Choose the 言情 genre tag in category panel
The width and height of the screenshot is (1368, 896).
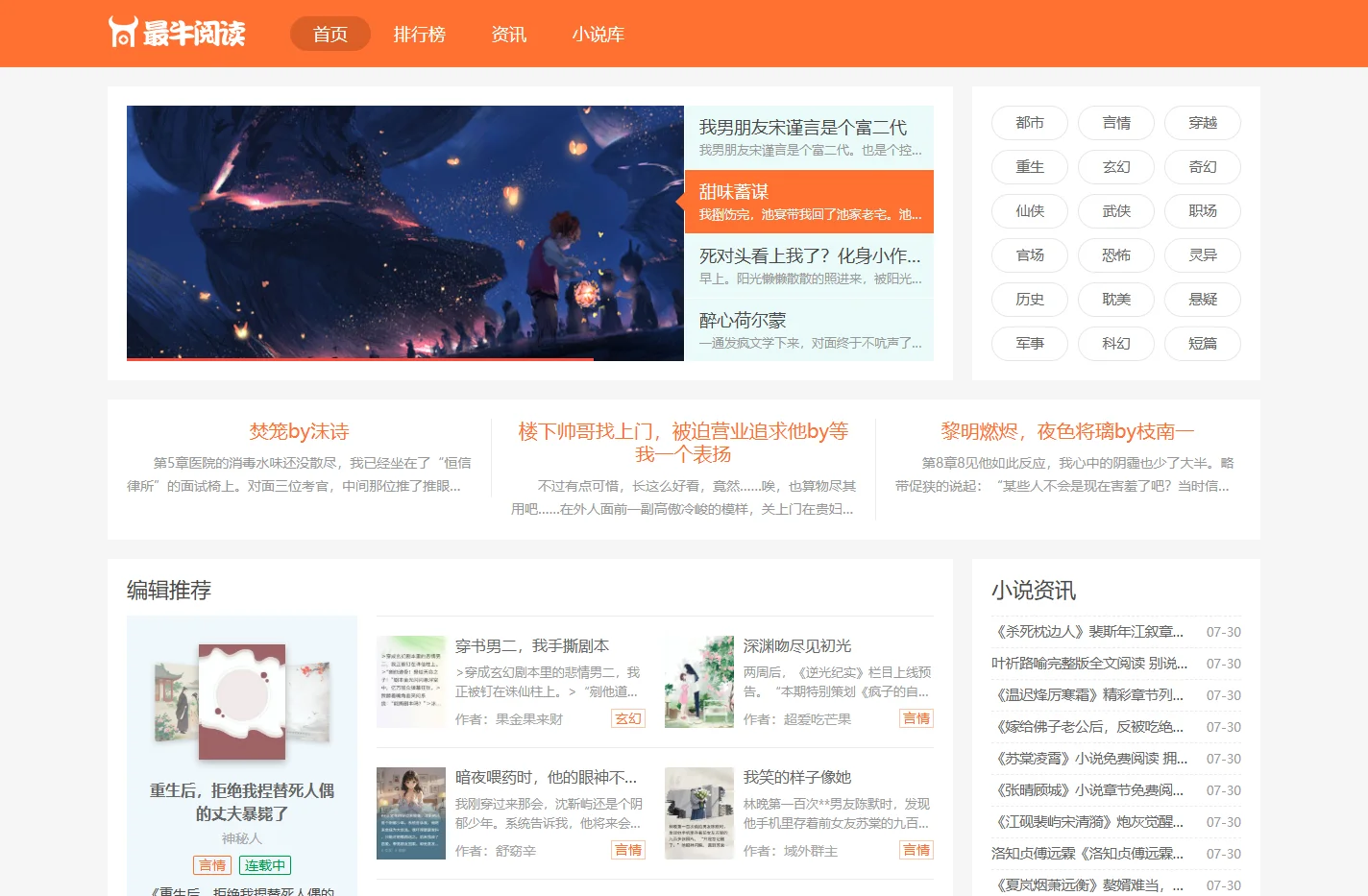[x=1116, y=123]
